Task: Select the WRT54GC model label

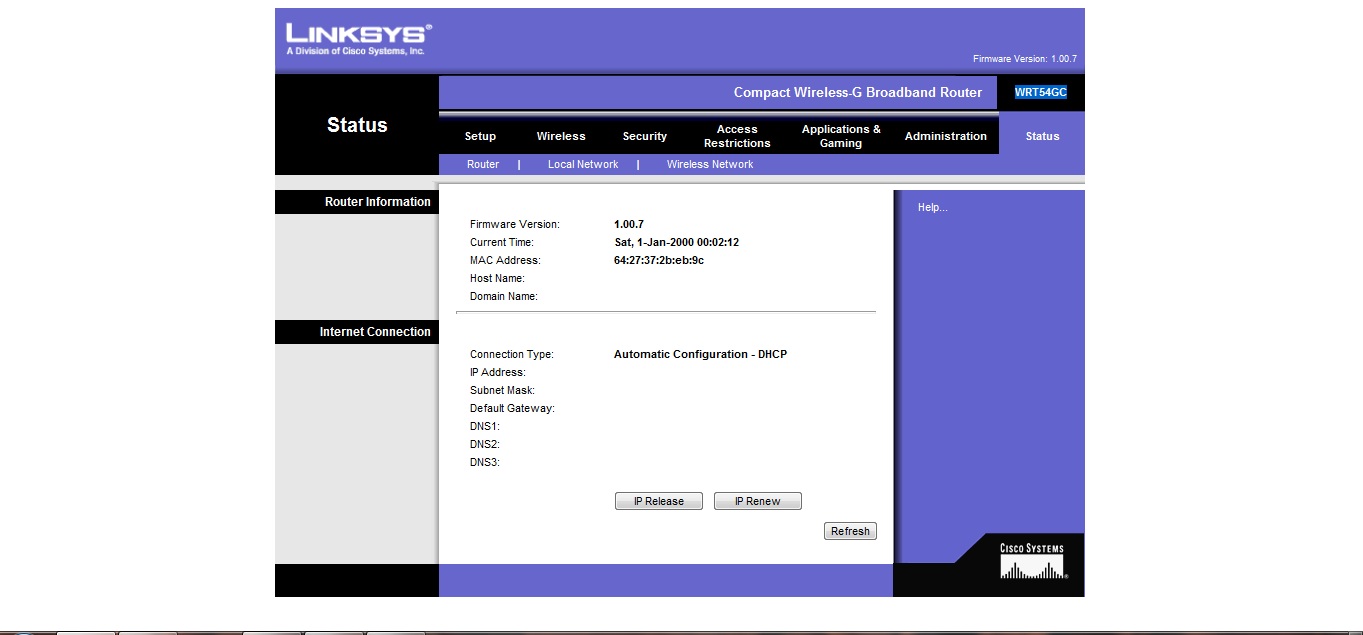Action: 1040,92
